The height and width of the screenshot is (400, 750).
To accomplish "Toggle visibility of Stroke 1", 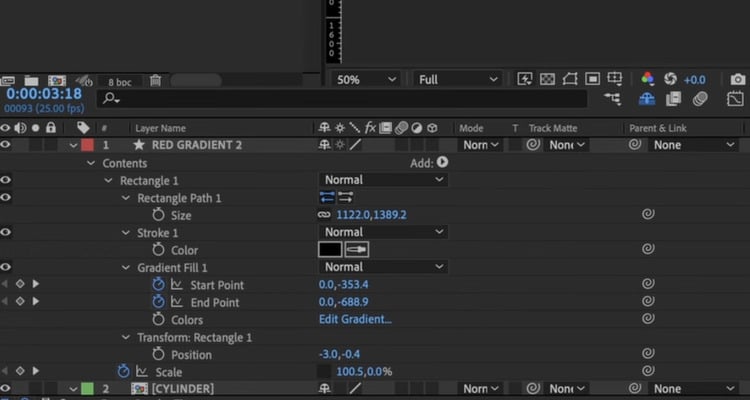I will click(x=5, y=232).
